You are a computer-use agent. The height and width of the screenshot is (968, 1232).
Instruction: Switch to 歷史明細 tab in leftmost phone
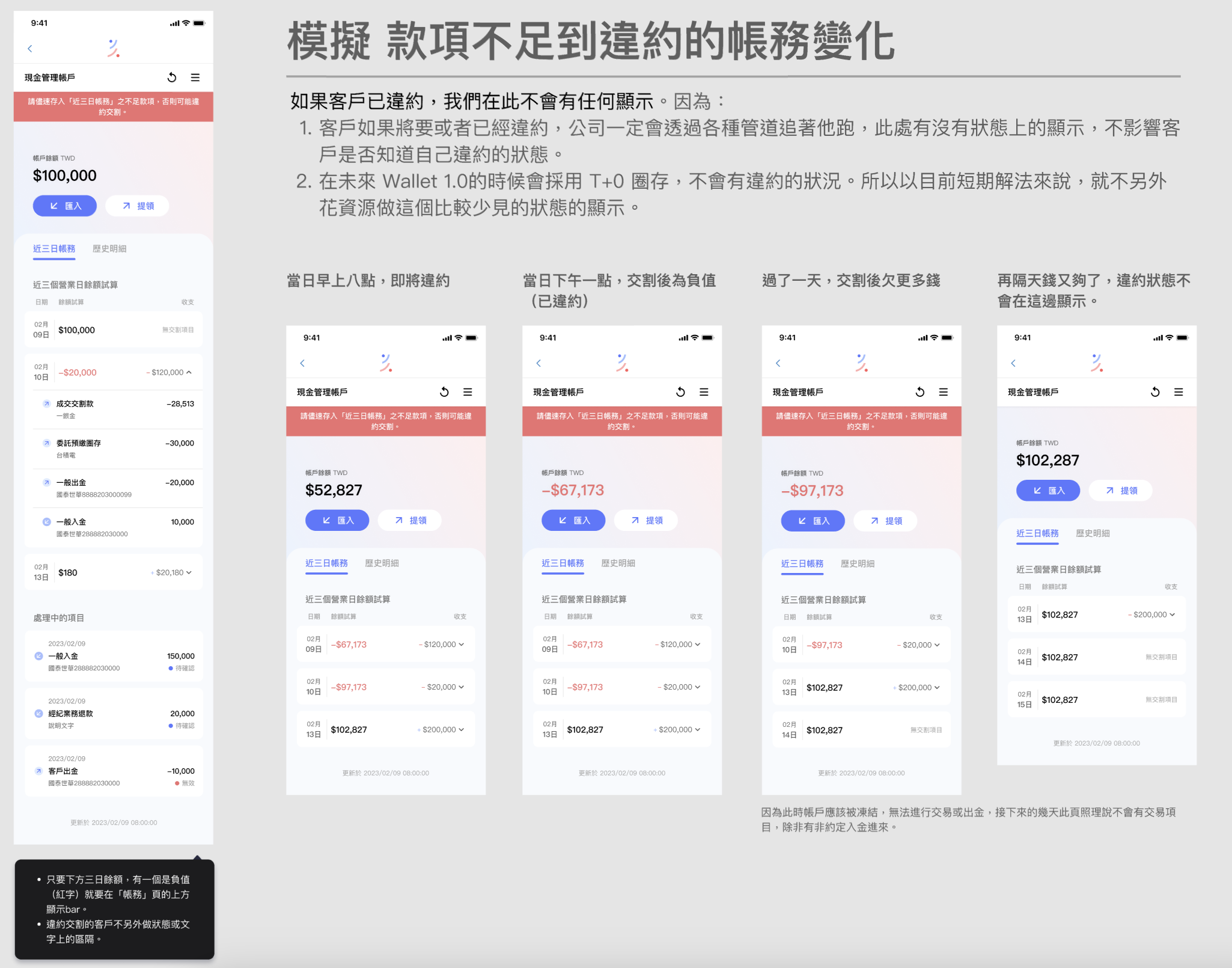click(x=109, y=249)
